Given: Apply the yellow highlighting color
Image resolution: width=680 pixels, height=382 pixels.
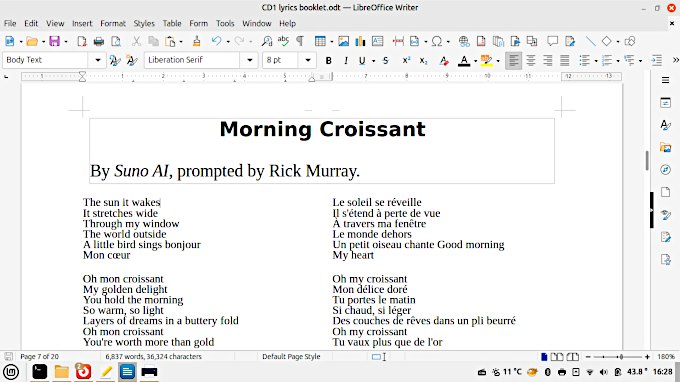Looking at the screenshot, I should 486,60.
